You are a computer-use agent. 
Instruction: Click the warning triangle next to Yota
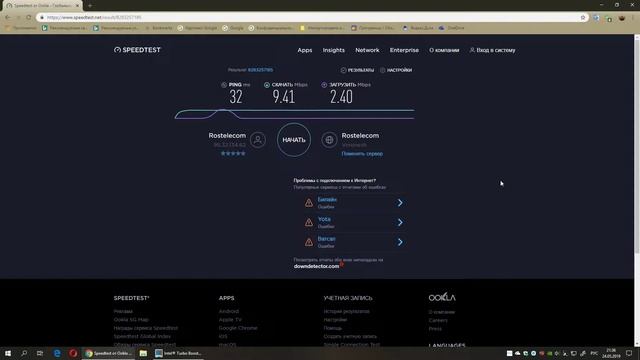309,222
